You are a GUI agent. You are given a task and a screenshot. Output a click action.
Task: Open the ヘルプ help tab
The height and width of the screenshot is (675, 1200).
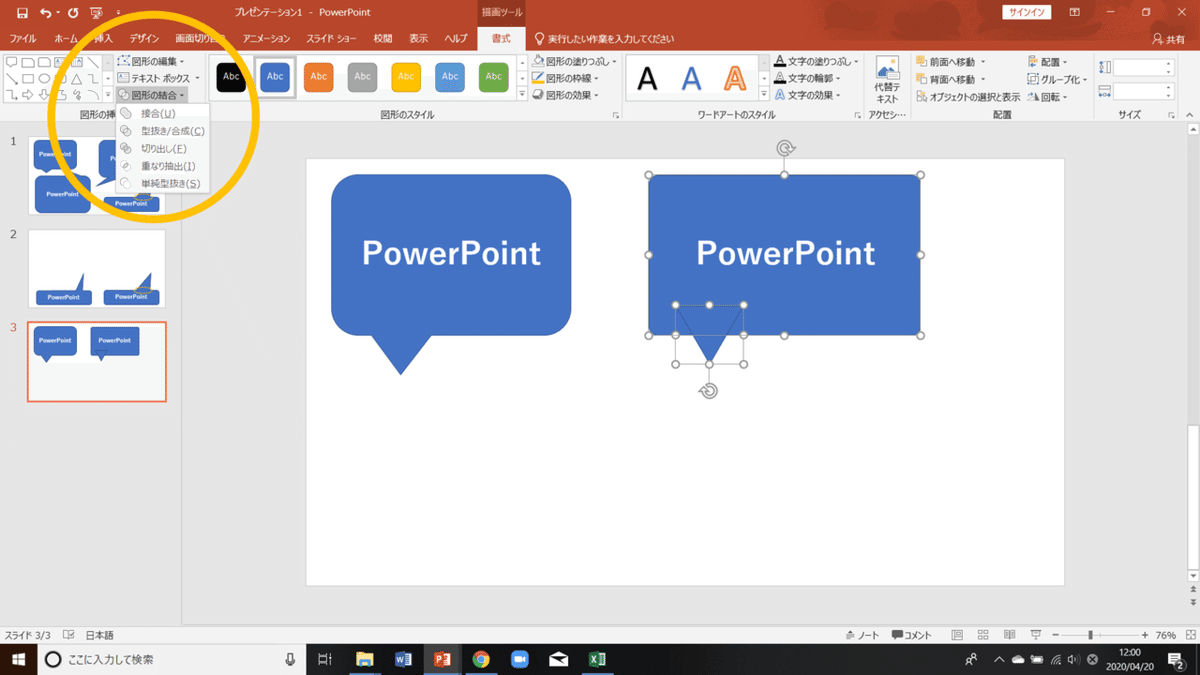coord(456,39)
